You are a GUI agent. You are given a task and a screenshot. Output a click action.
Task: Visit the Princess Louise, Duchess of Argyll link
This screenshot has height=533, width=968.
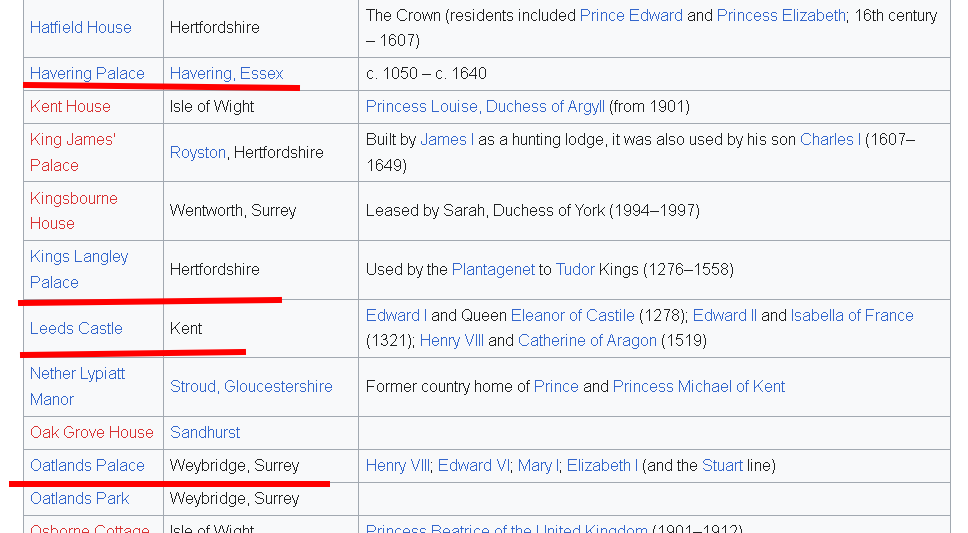pyautogui.click(x=485, y=106)
